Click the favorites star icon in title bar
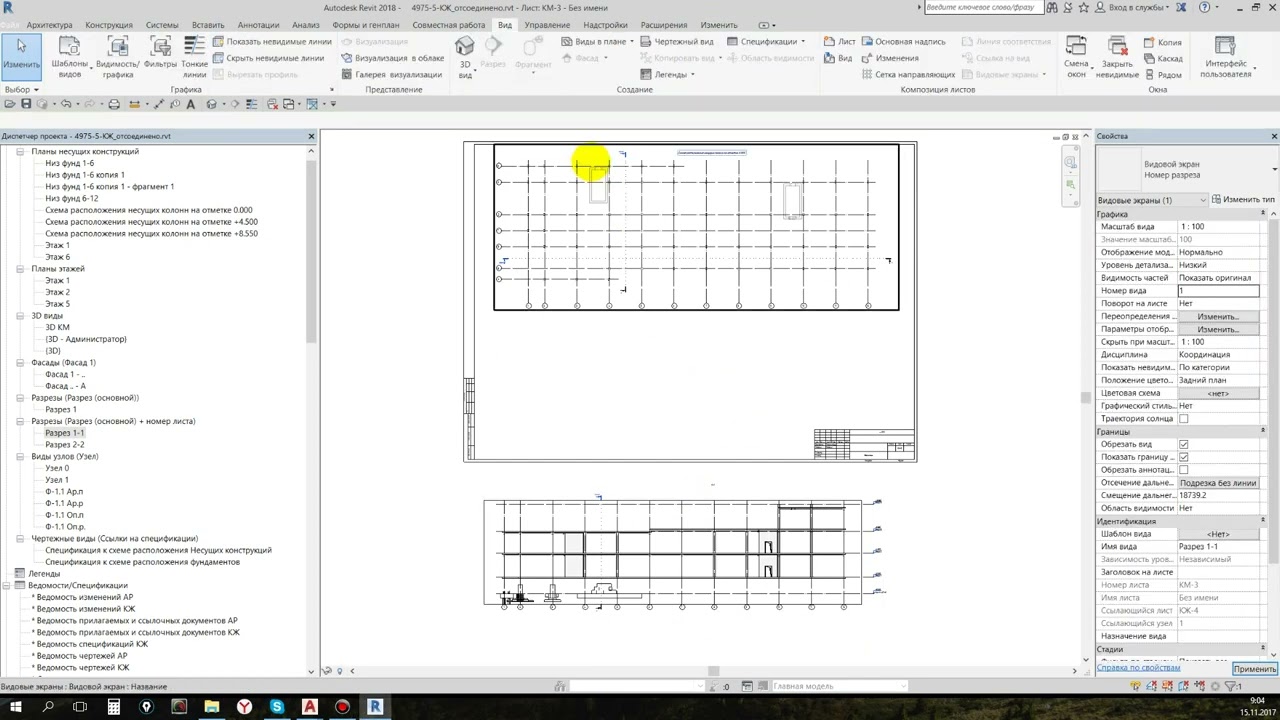 [x=1084, y=8]
